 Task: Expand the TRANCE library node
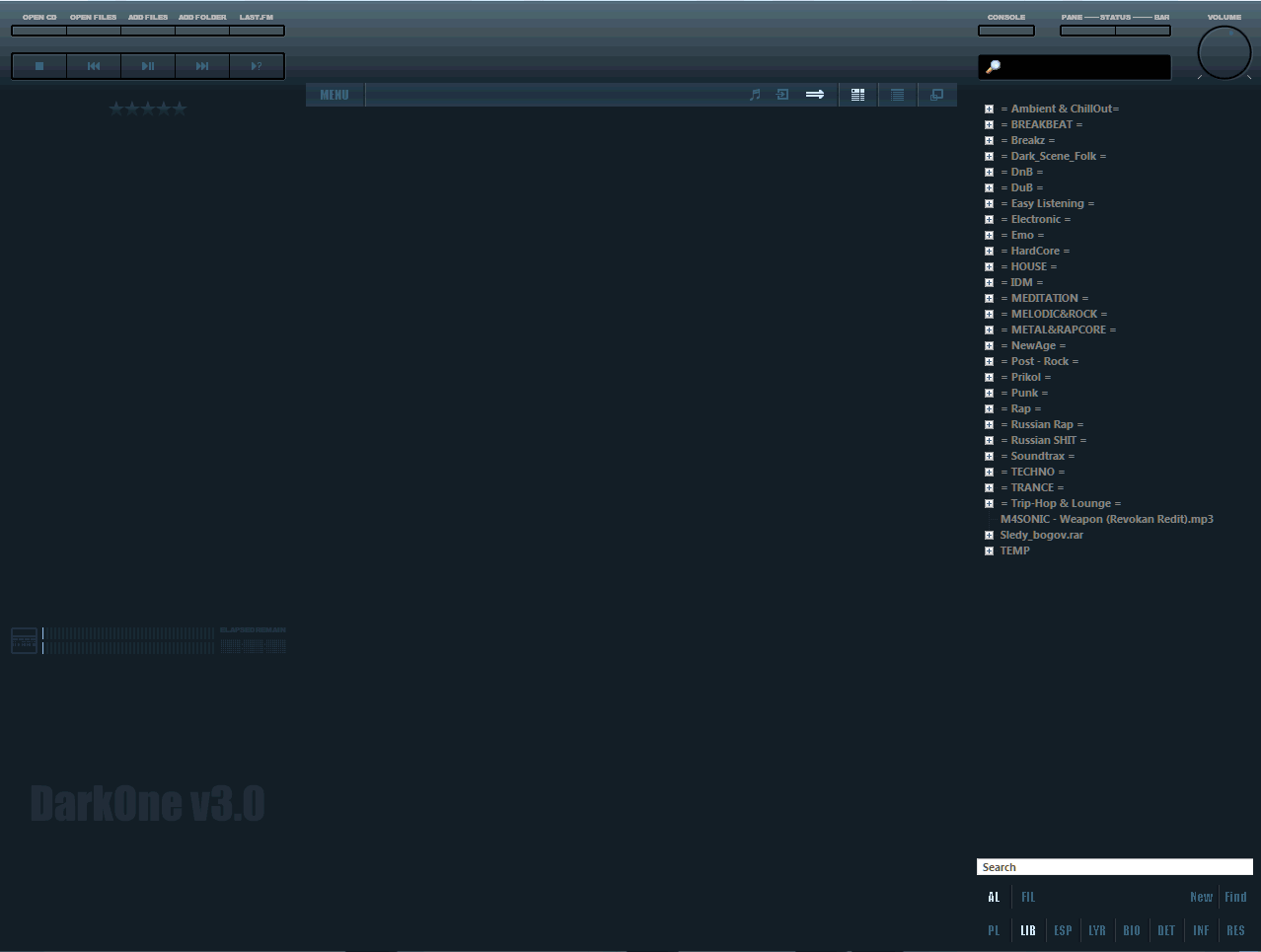pos(989,488)
